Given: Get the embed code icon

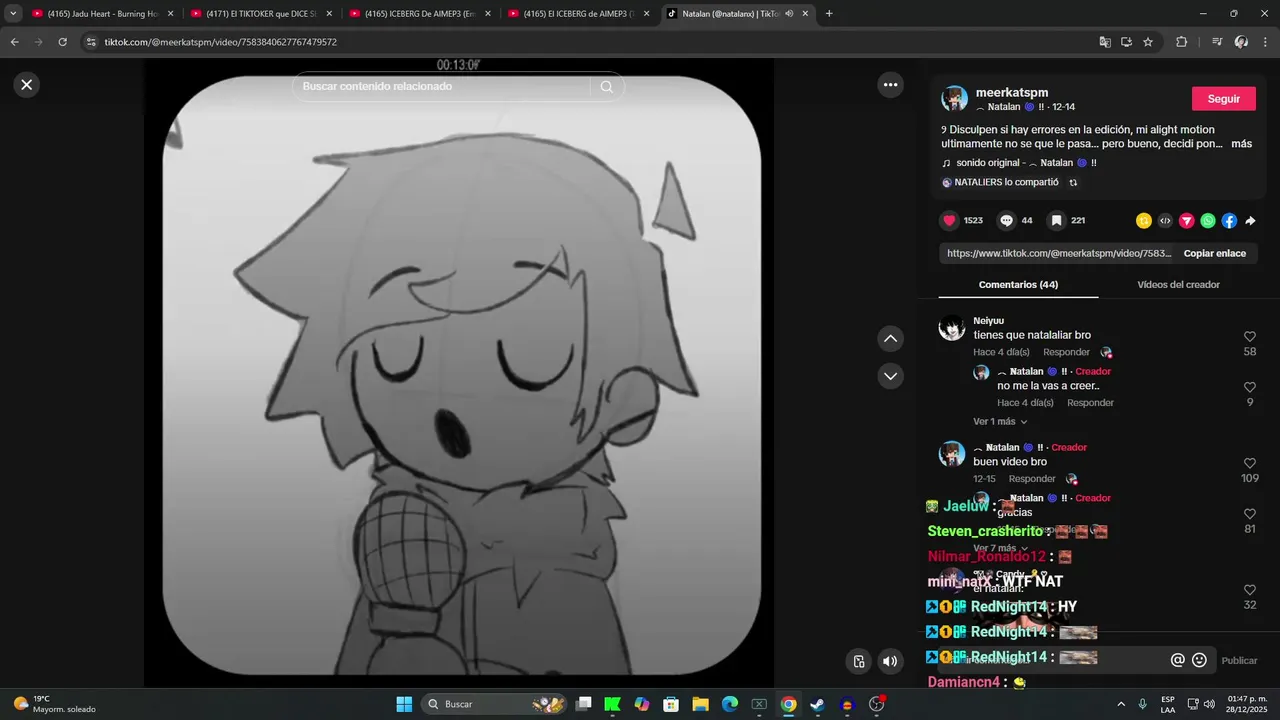Looking at the screenshot, I should [x=1165, y=221].
